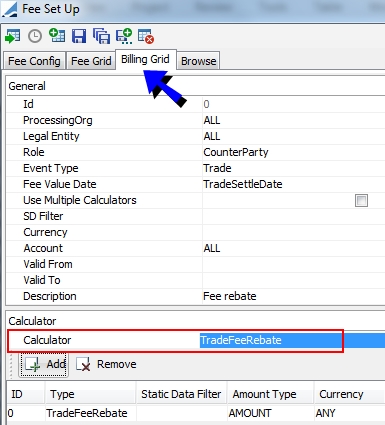385x425 pixels.
Task: Click the Amount Type column header
Action: pos(271,394)
